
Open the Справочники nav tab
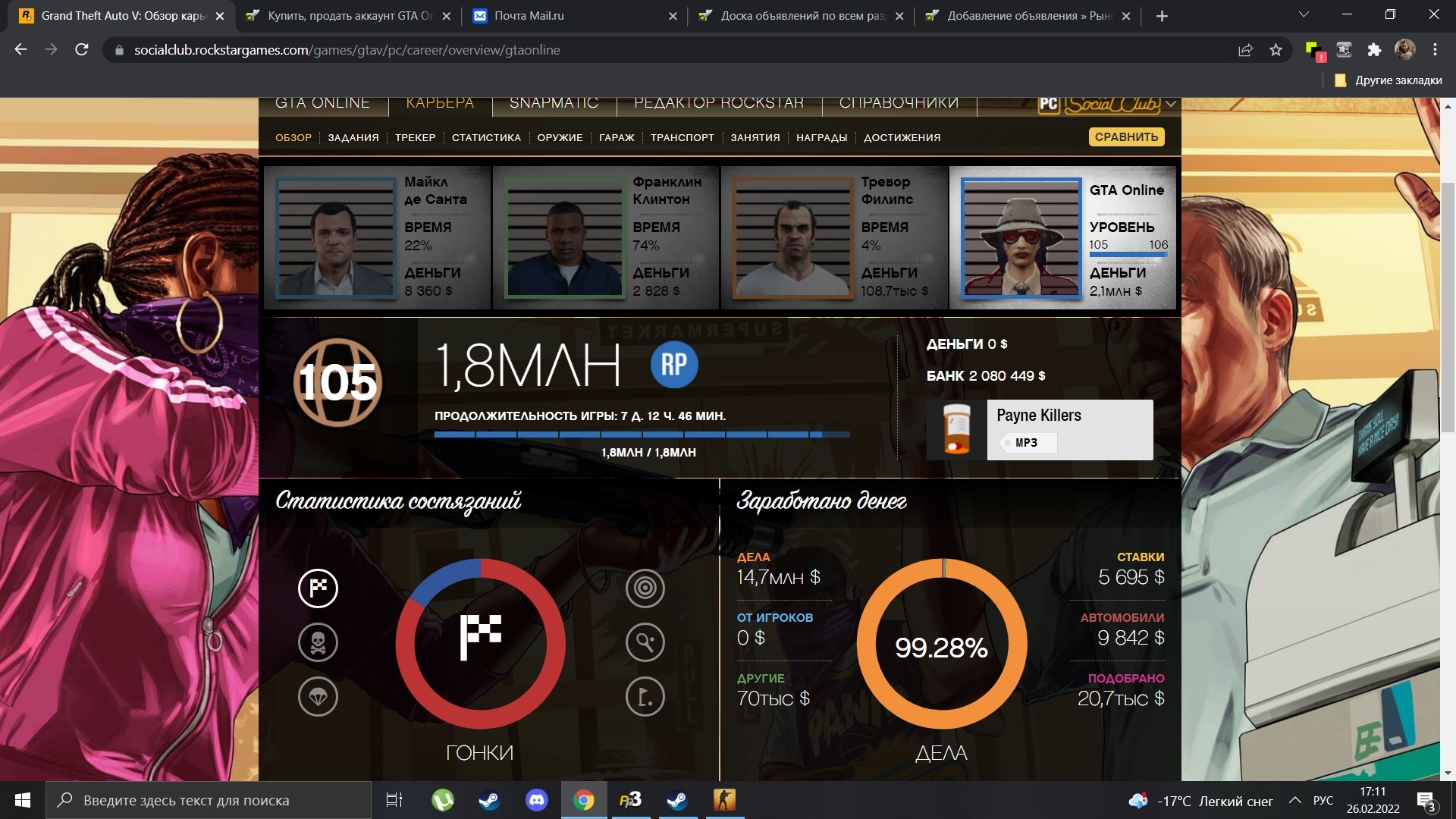click(899, 103)
